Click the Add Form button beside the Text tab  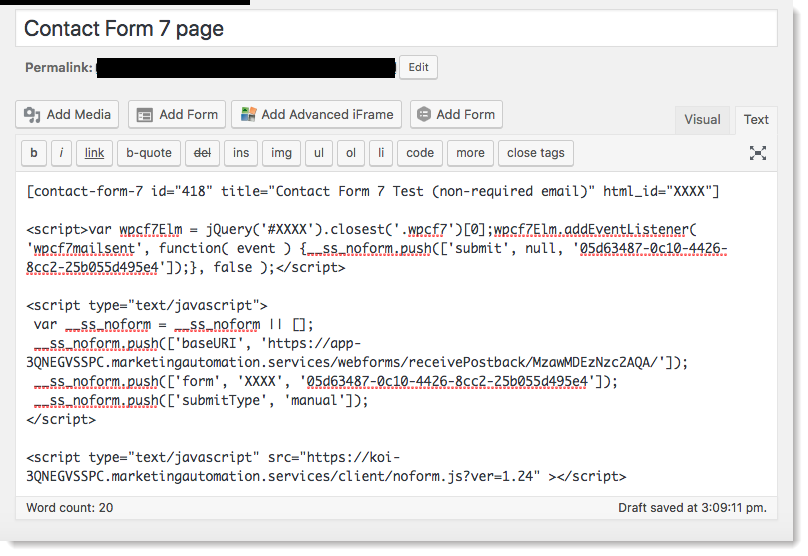click(x=456, y=114)
